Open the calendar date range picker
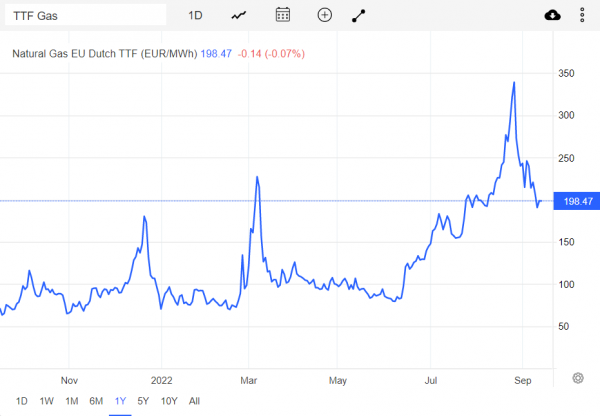Image resolution: width=600 pixels, height=416 pixels. pos(283,15)
